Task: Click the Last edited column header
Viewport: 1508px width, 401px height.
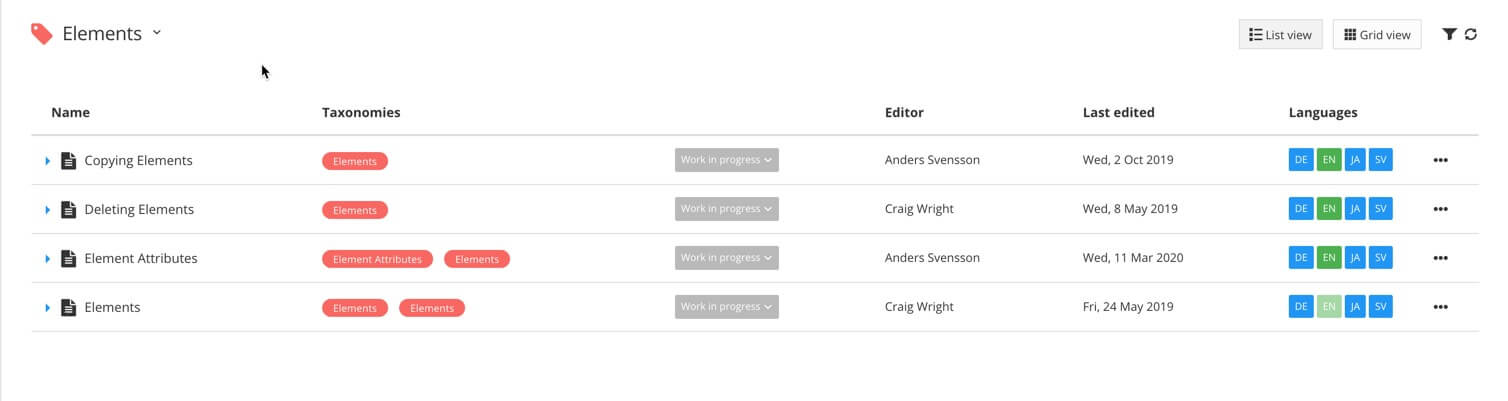Action: [x=1118, y=112]
